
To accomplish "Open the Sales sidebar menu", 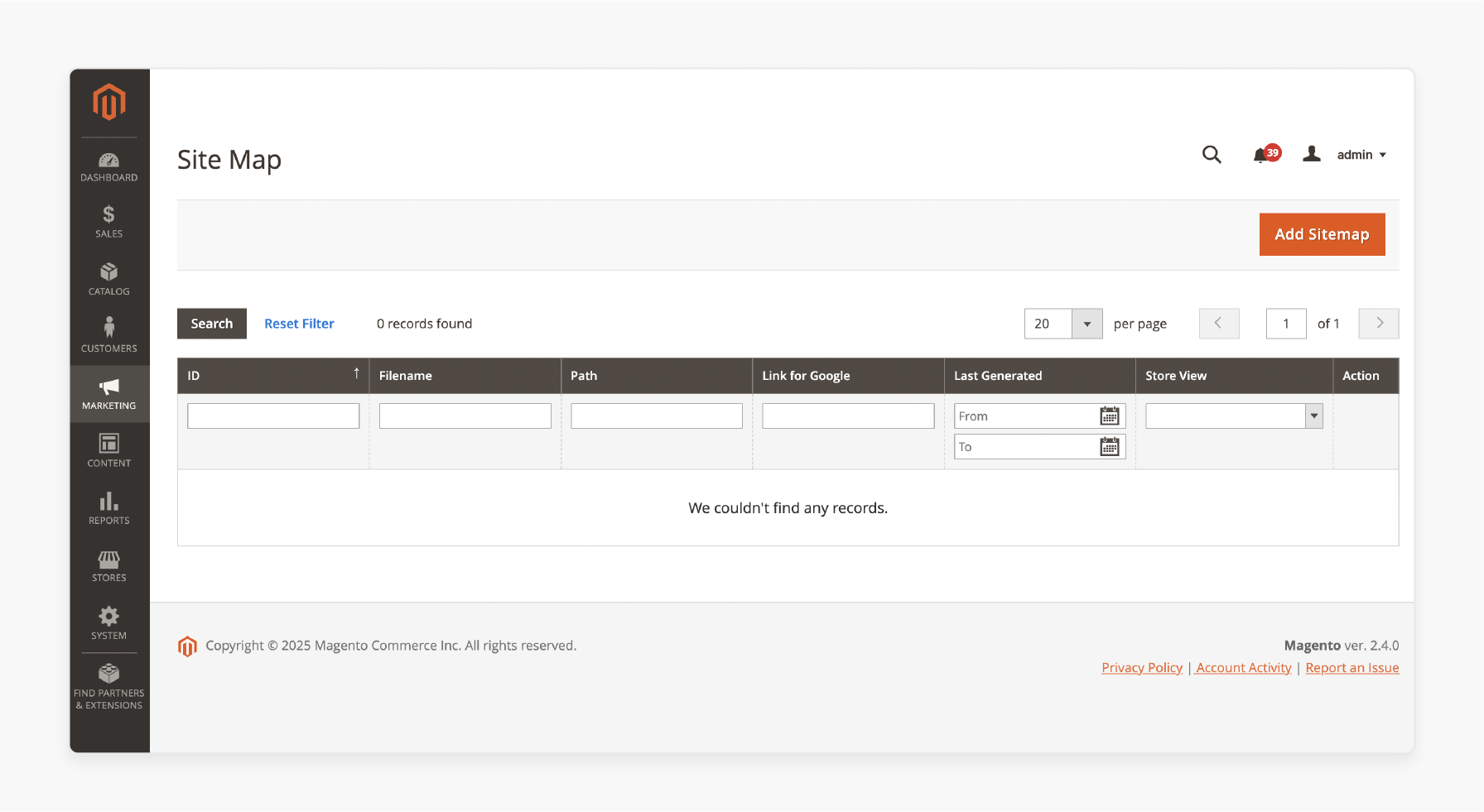I will coord(109,223).
